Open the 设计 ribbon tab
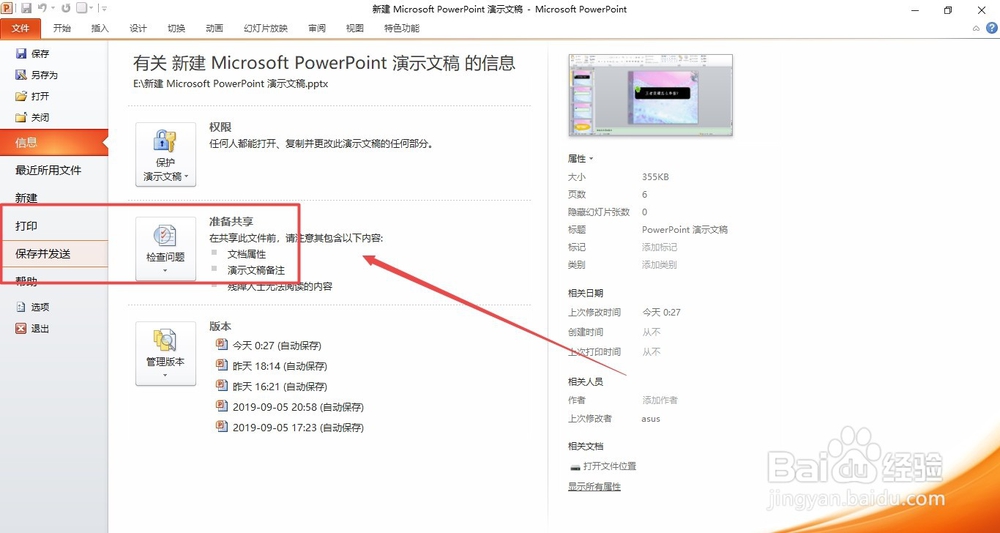 click(x=138, y=29)
